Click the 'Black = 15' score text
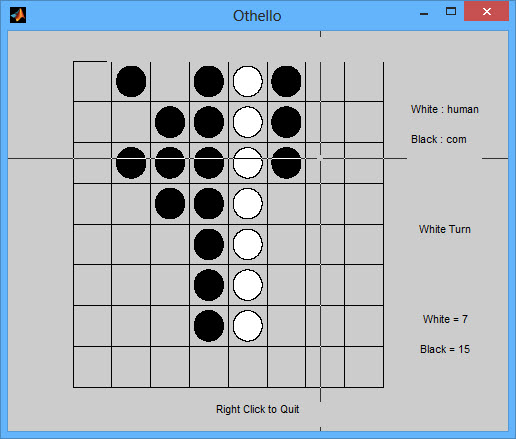The image size is (516, 439). tap(445, 349)
